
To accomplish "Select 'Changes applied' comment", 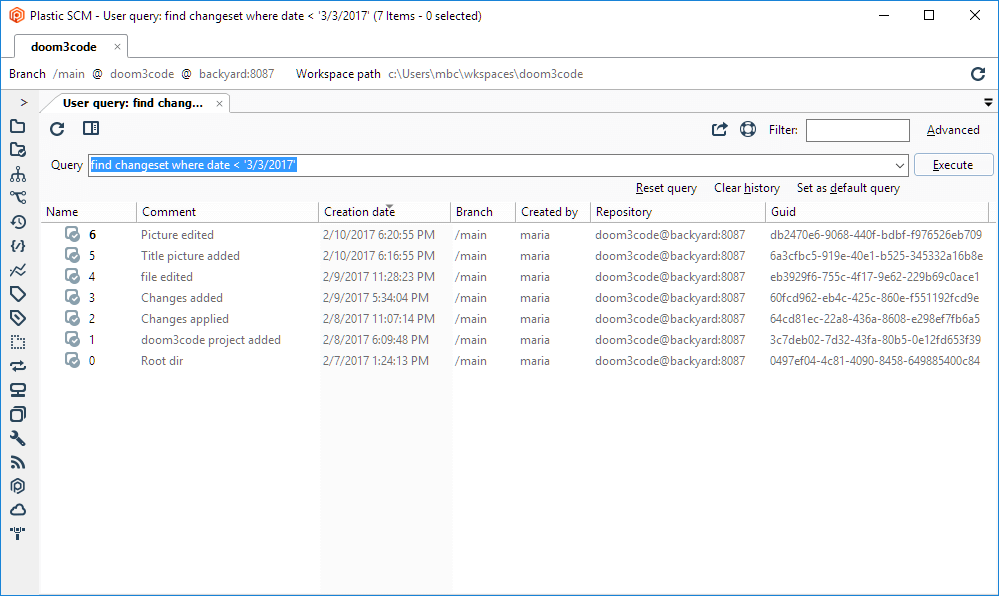I will click(185, 319).
